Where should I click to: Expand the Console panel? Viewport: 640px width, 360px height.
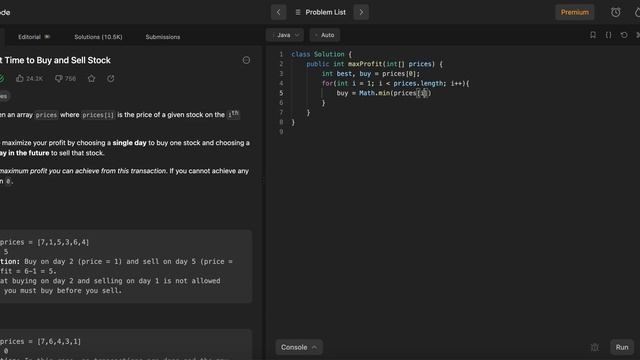[299, 347]
